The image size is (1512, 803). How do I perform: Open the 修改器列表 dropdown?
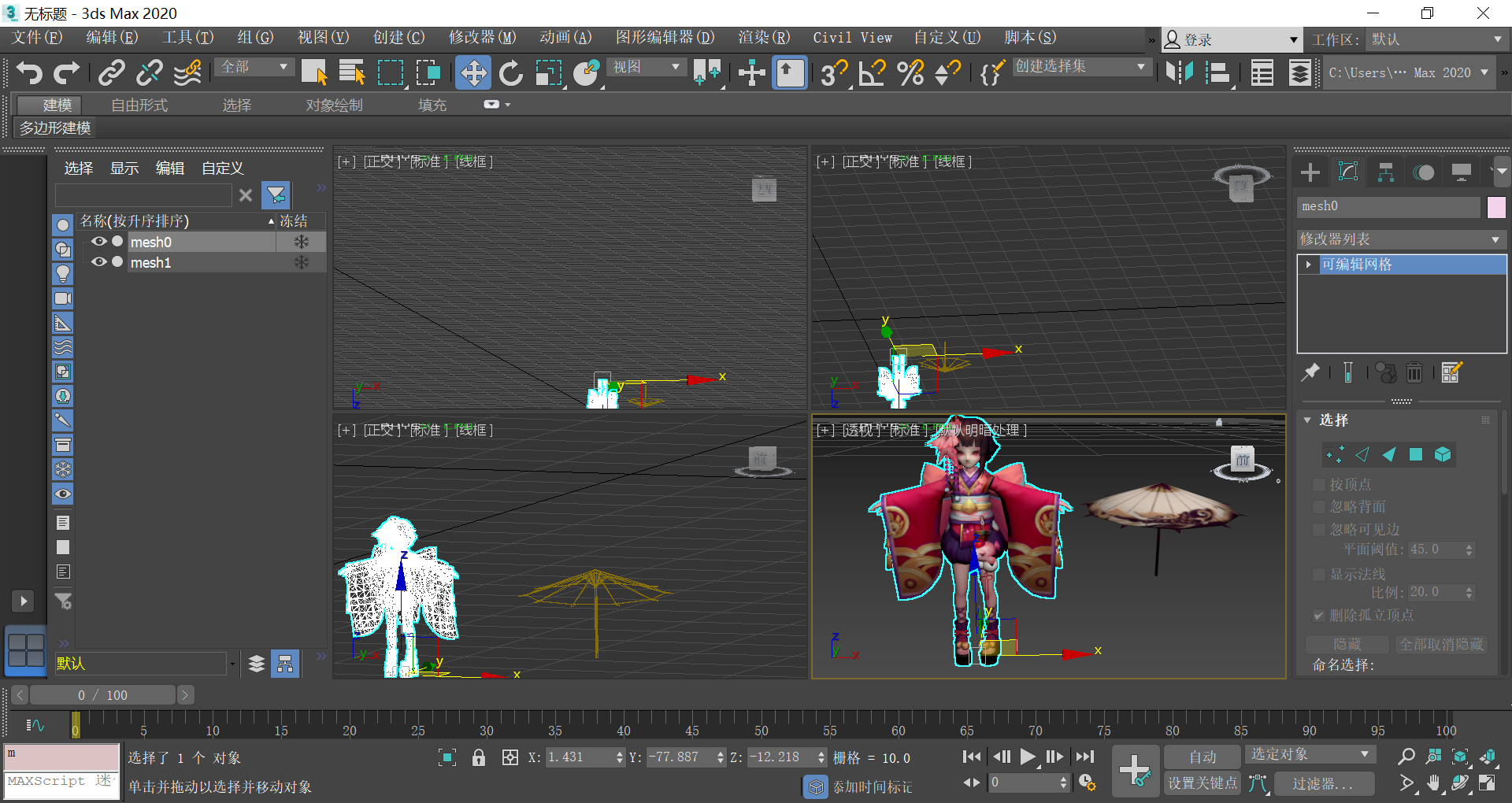click(1402, 239)
